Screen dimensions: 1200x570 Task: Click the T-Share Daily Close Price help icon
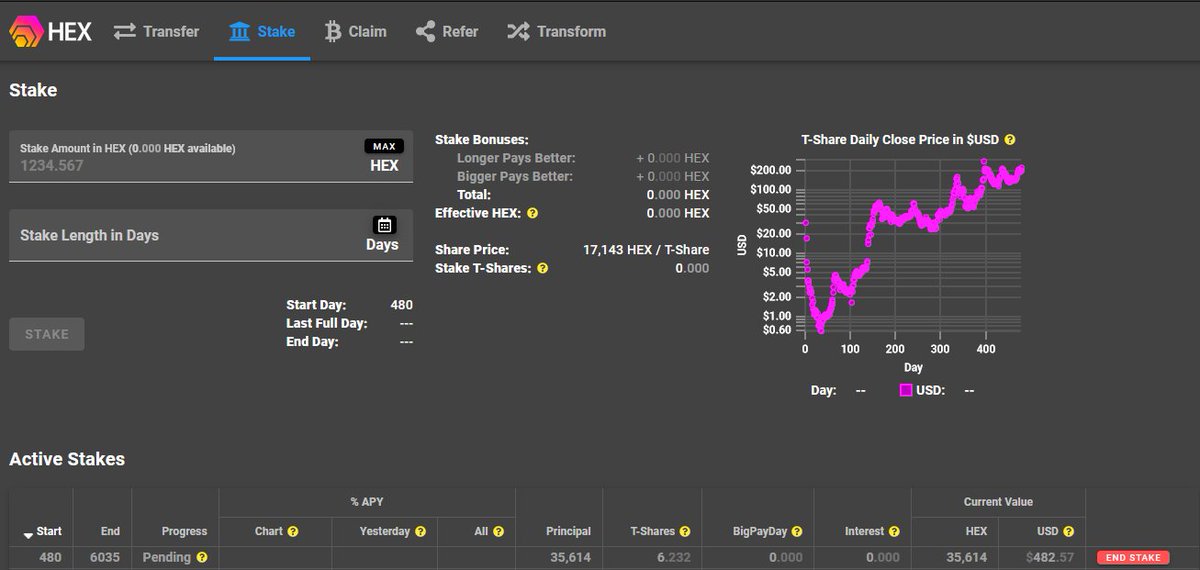point(1010,140)
